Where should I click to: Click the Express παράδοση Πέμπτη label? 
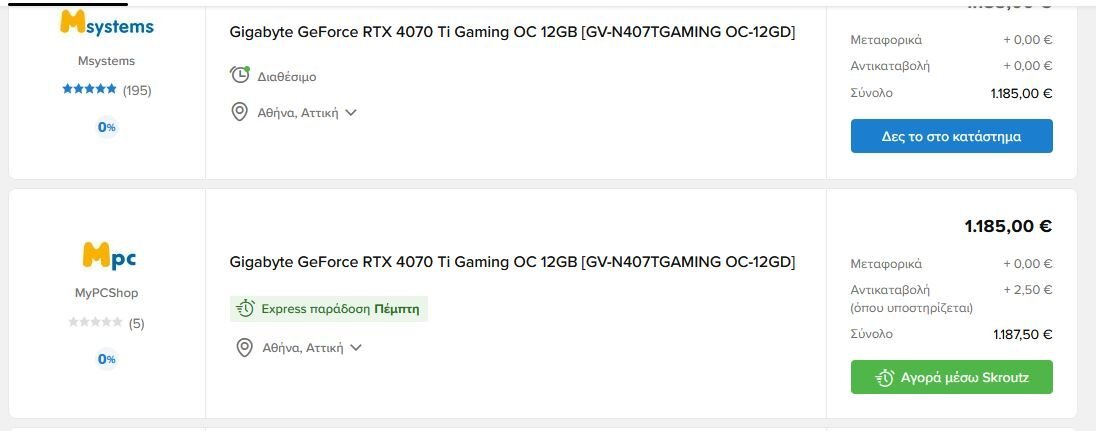coord(340,309)
